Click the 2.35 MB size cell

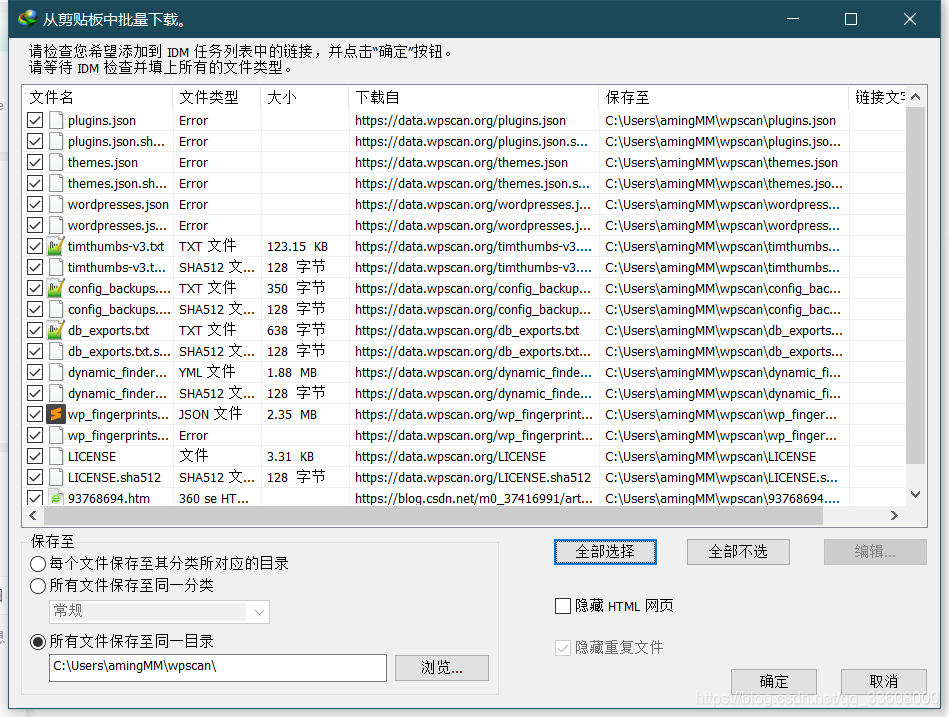point(292,414)
